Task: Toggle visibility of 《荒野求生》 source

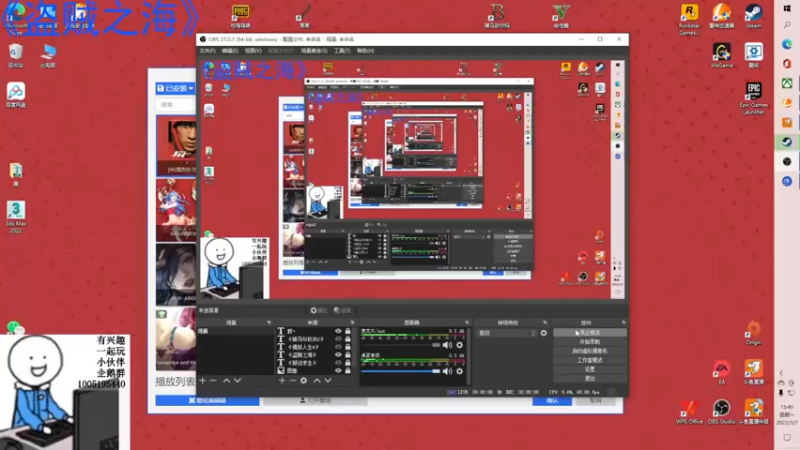Action: point(338,363)
